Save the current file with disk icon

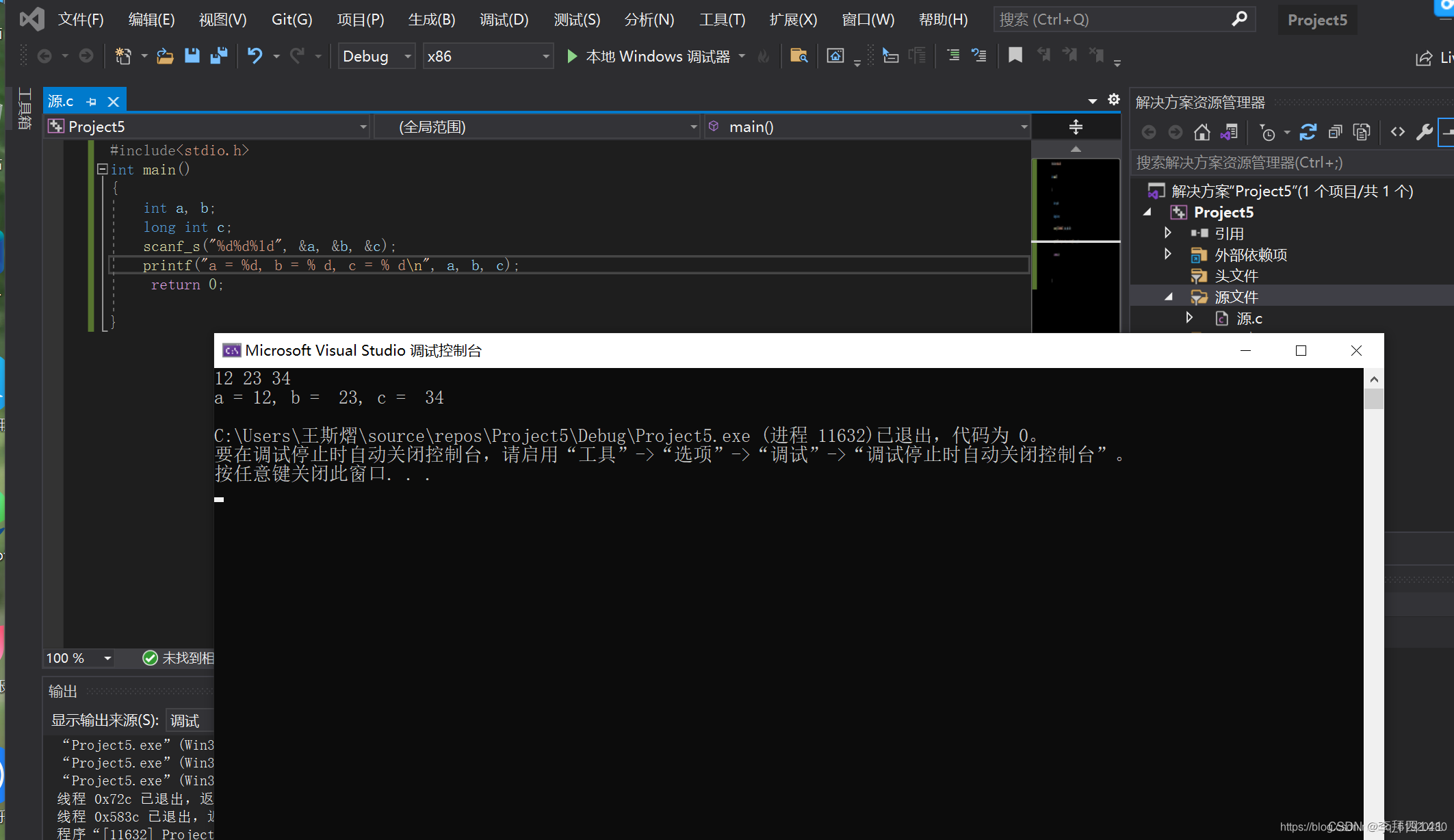192,56
